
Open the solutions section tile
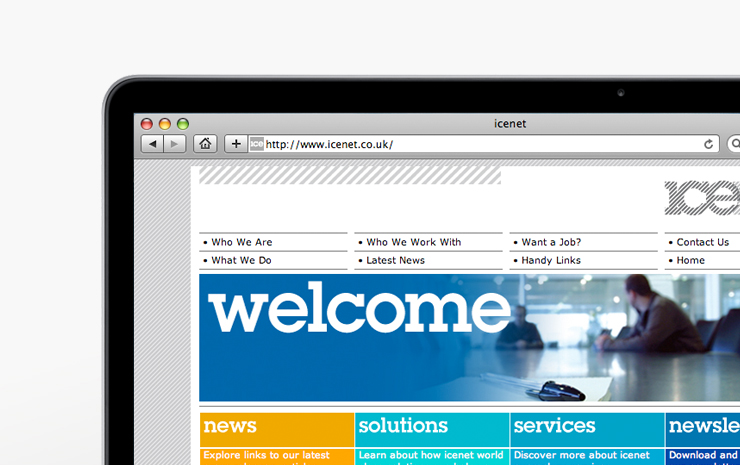432,430
